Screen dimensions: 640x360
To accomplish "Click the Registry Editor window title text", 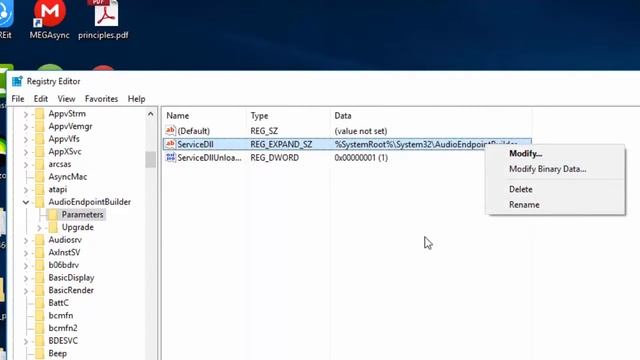I will [x=53, y=81].
